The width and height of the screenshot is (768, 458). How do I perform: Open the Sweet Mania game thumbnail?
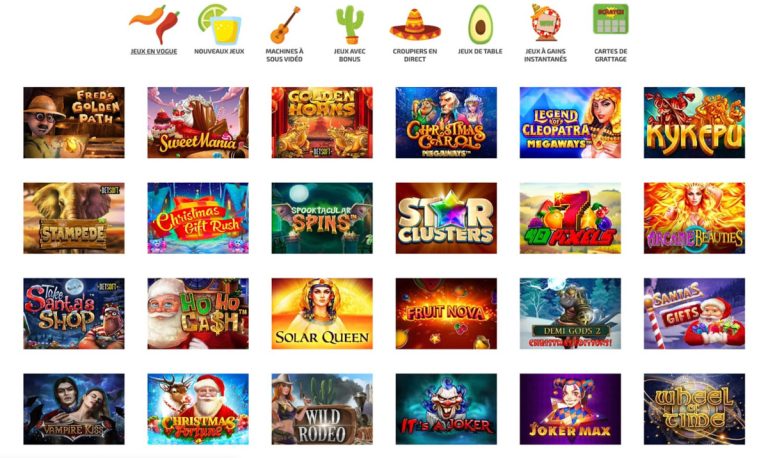(198, 122)
